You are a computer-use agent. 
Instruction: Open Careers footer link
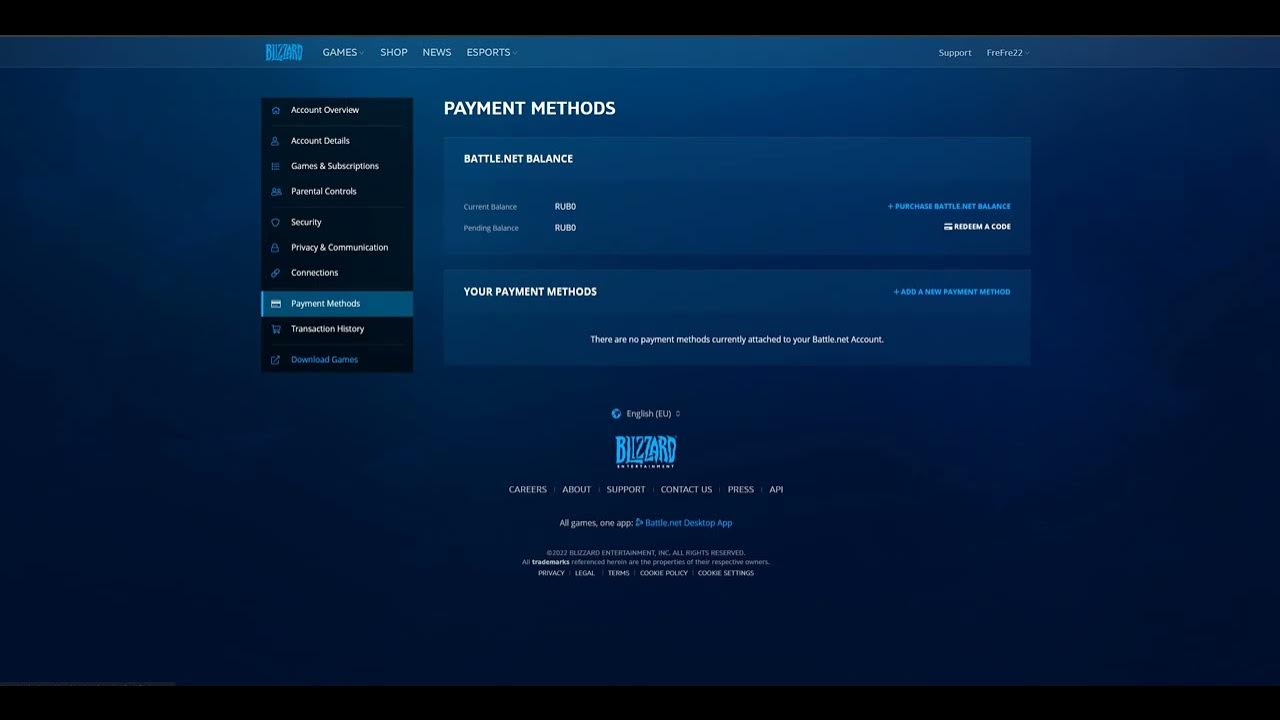click(528, 489)
